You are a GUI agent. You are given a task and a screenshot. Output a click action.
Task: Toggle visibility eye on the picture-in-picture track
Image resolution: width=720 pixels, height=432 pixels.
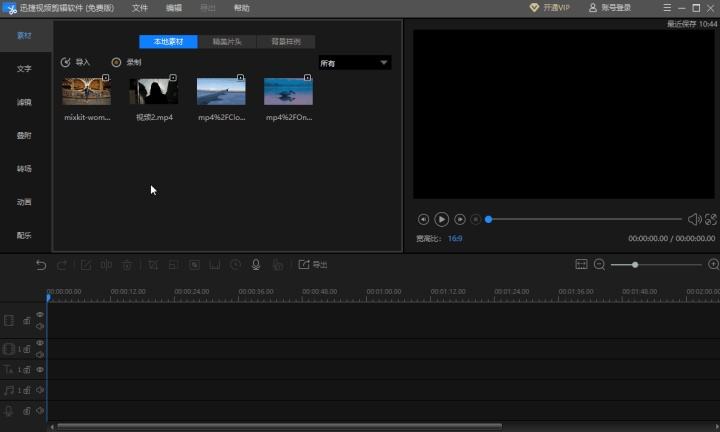[x=40, y=343]
